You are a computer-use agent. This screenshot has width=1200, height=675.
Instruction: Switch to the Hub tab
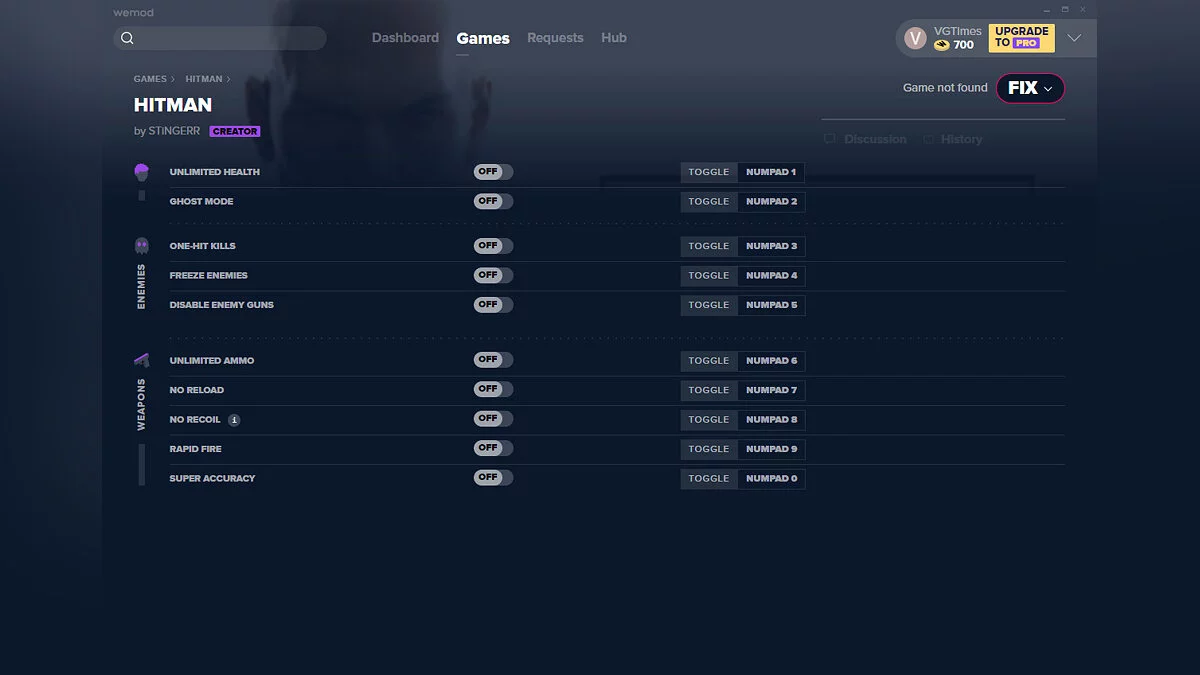point(614,38)
